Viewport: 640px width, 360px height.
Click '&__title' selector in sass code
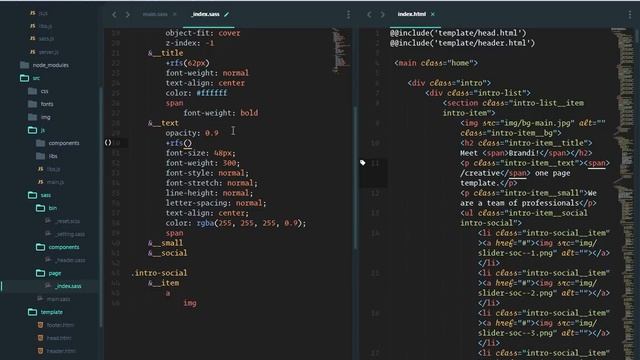(x=166, y=53)
